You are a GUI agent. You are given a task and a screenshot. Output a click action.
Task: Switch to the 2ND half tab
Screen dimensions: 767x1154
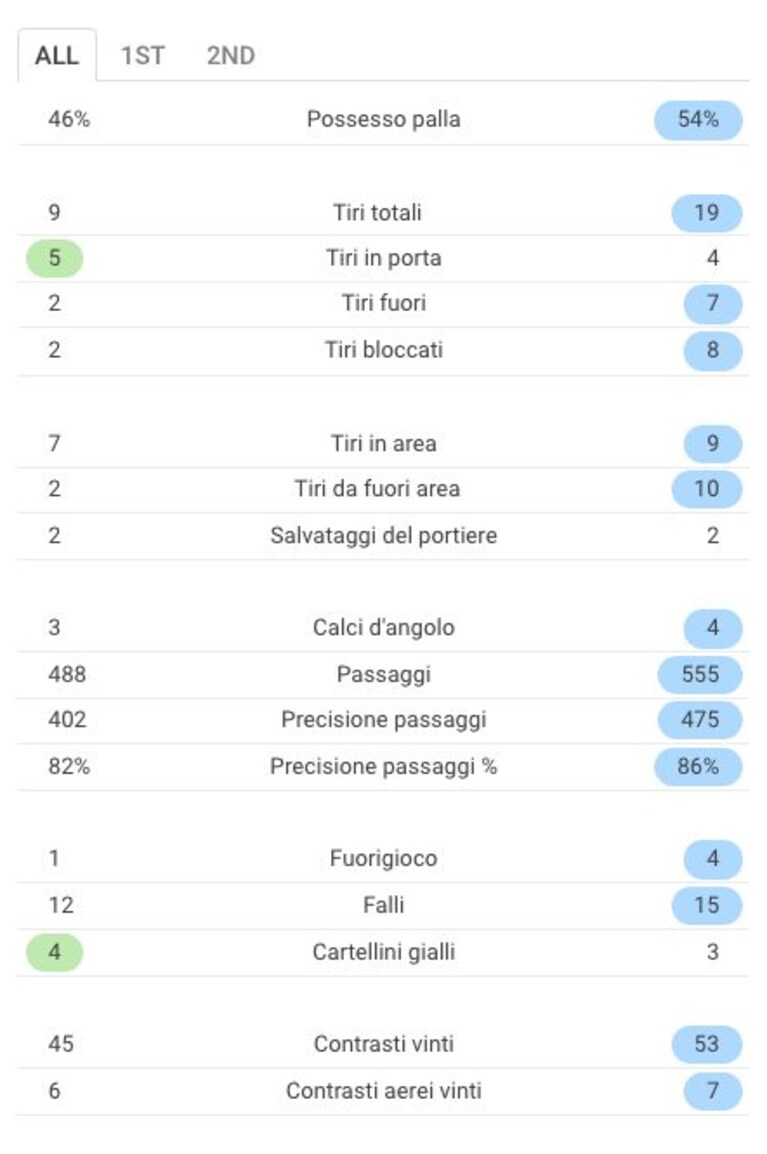point(230,55)
